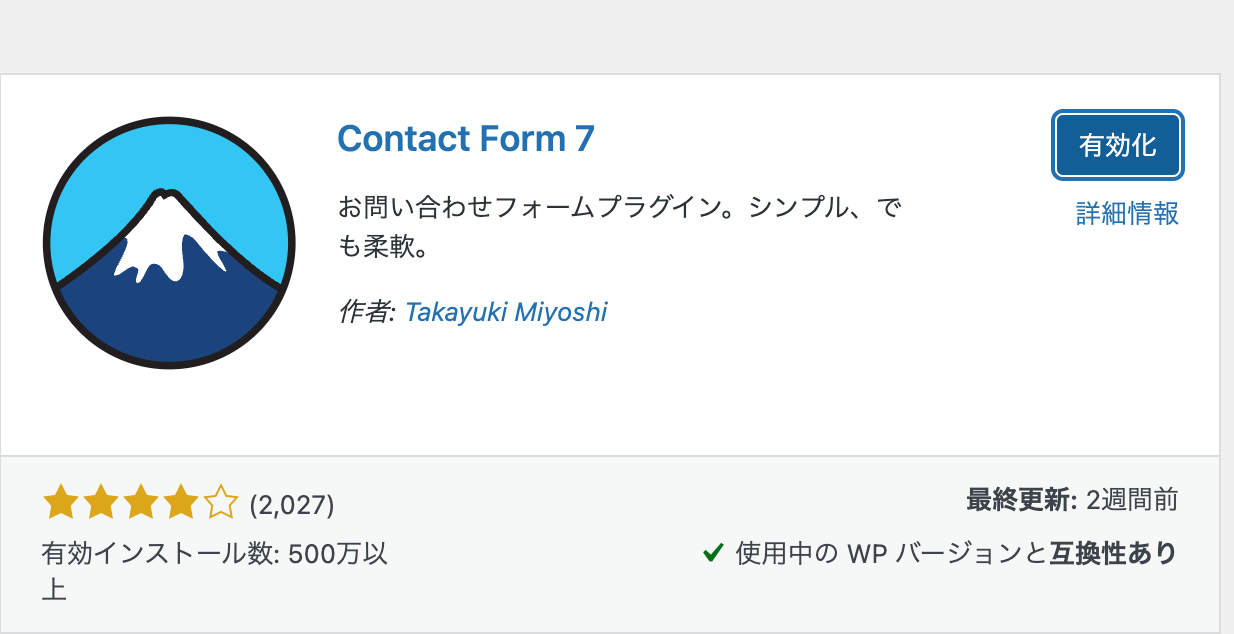This screenshot has width=1234, height=634.
Task: Open the 詳細情報 details link
Action: pos(1127,213)
